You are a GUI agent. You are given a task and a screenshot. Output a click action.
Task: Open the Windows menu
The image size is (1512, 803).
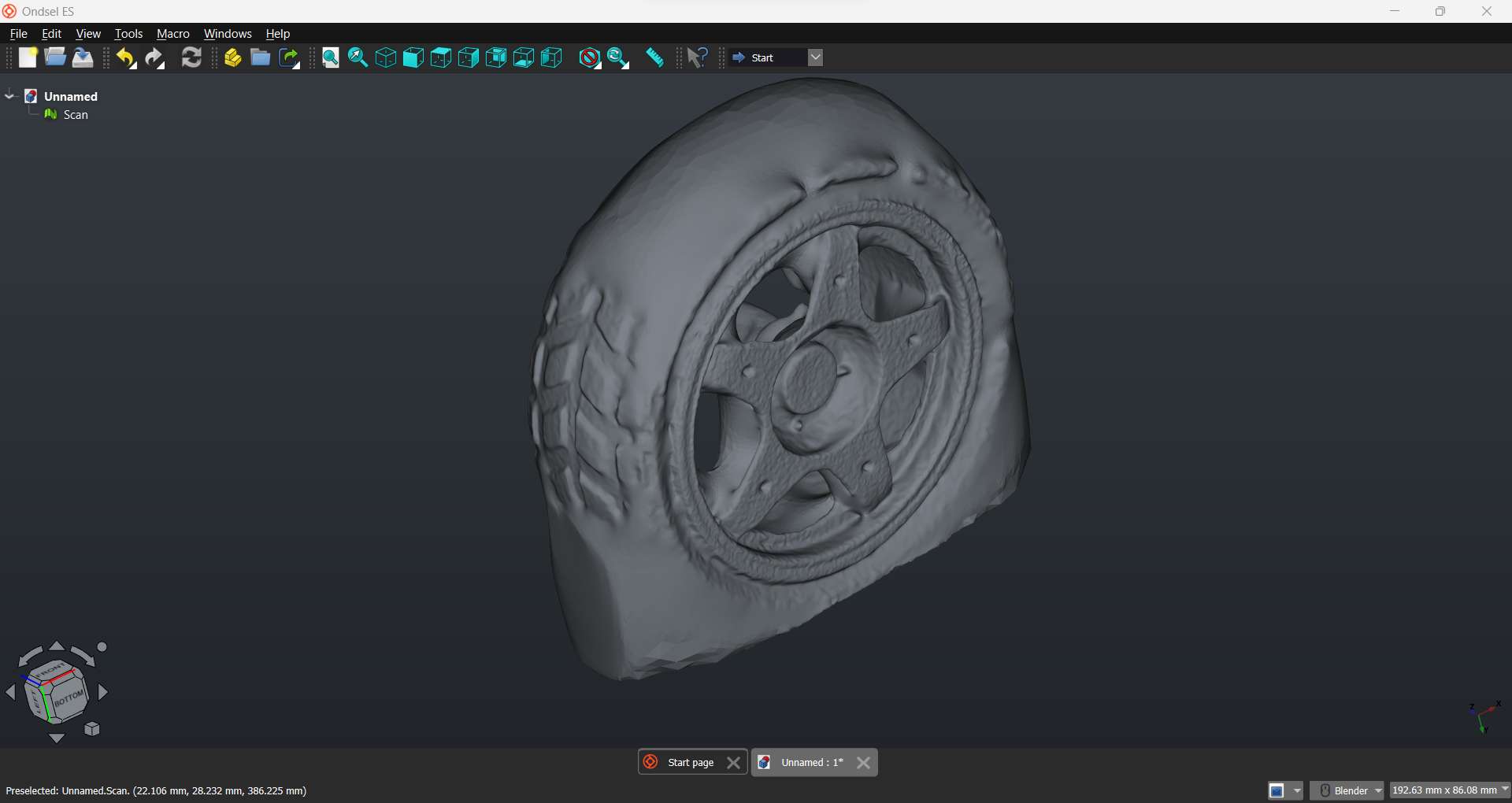[228, 34]
